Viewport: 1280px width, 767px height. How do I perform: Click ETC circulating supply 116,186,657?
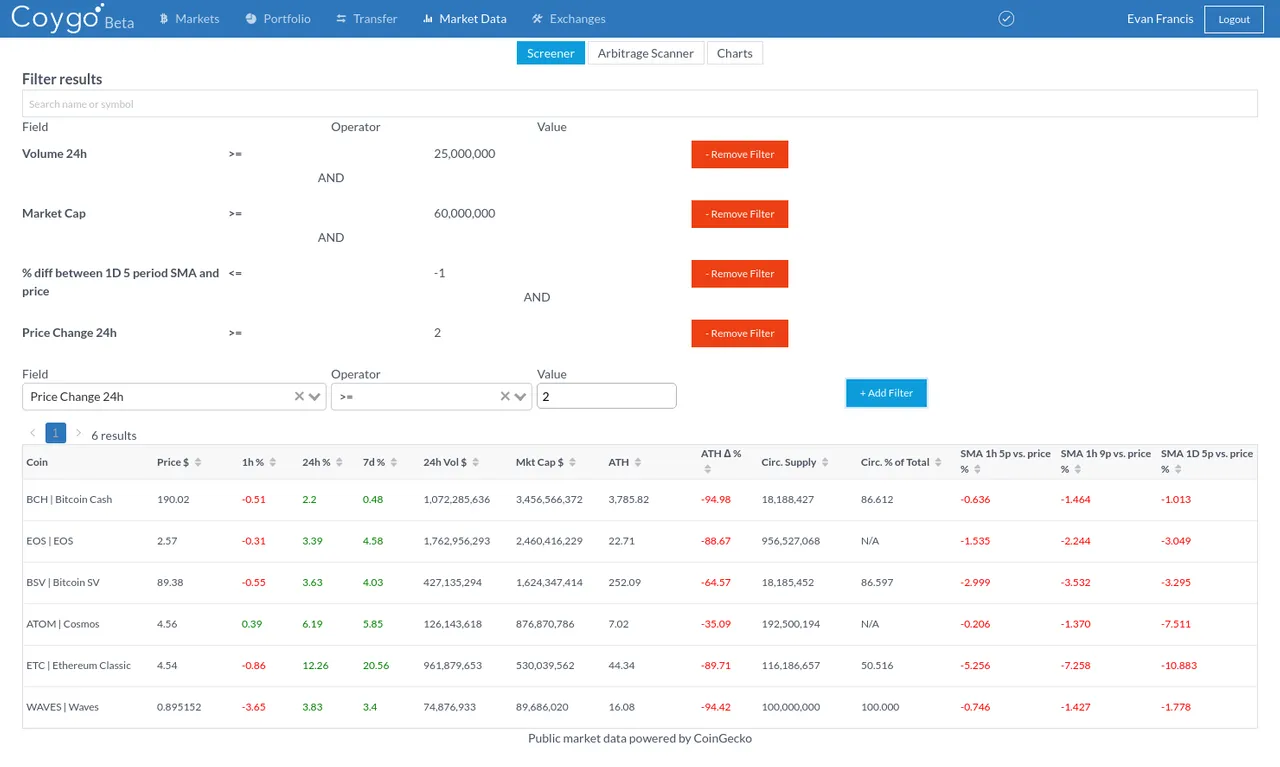tap(791, 665)
